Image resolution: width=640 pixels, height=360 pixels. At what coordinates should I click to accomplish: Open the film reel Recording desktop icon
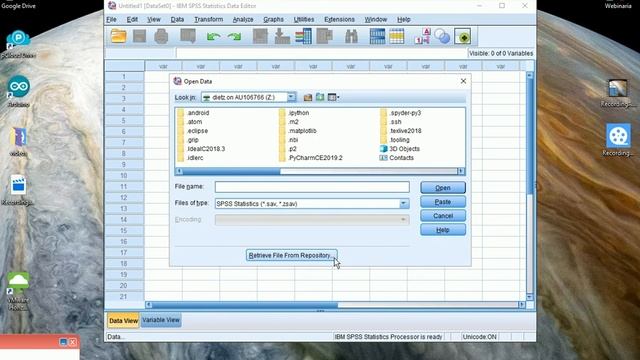tap(618, 140)
